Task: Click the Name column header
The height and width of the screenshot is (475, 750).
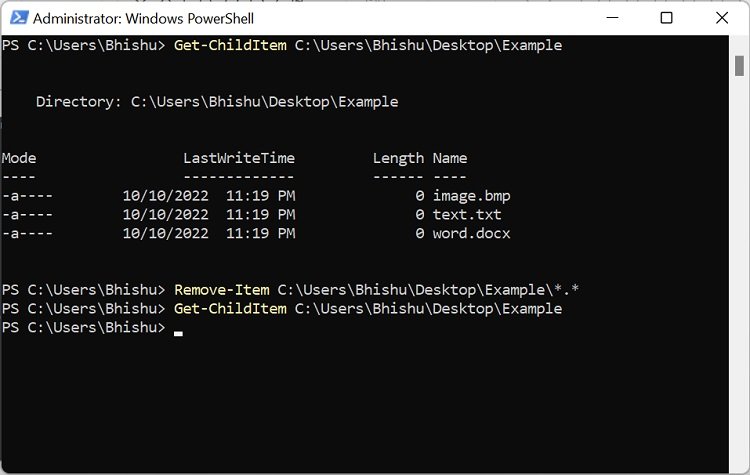Action: click(x=450, y=158)
